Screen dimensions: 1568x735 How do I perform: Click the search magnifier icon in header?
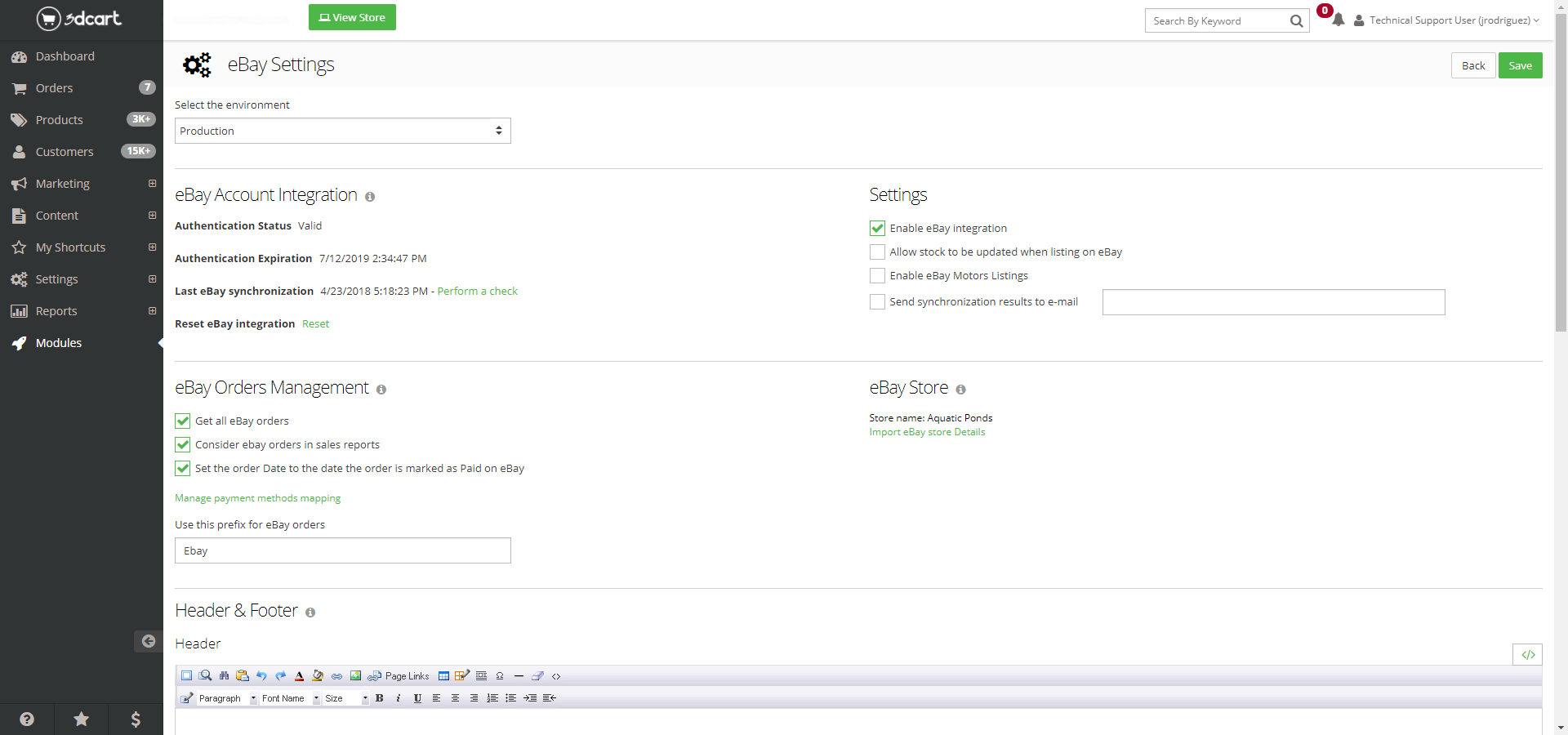click(x=1296, y=21)
